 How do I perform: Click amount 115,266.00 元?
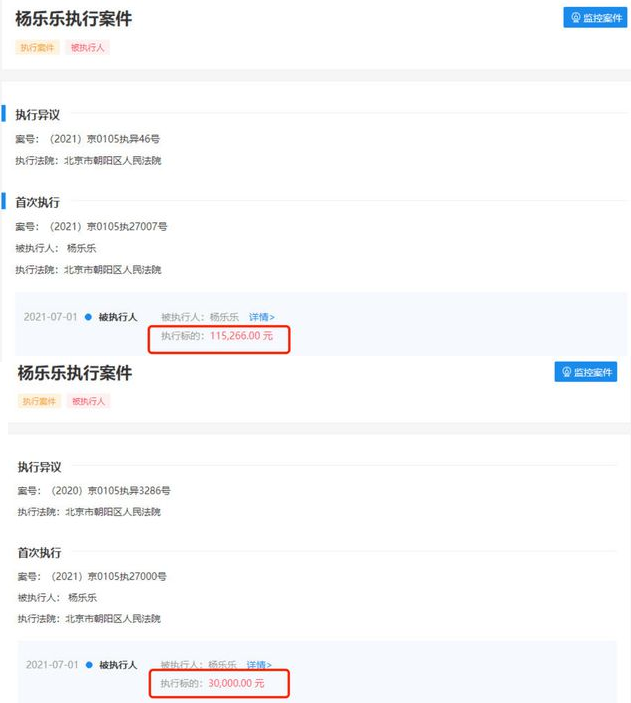click(x=241, y=335)
